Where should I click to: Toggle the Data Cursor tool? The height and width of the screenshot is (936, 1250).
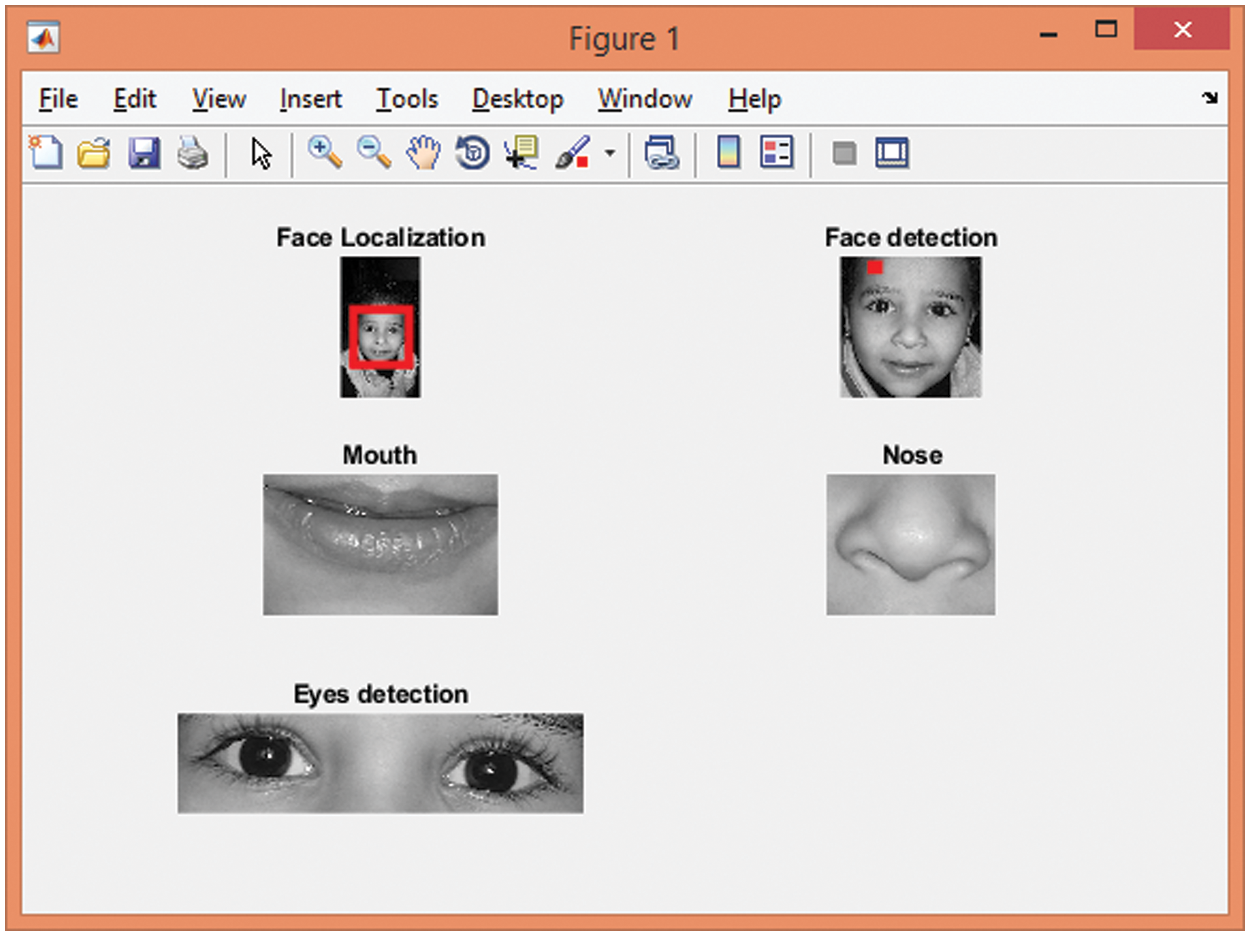click(x=521, y=154)
